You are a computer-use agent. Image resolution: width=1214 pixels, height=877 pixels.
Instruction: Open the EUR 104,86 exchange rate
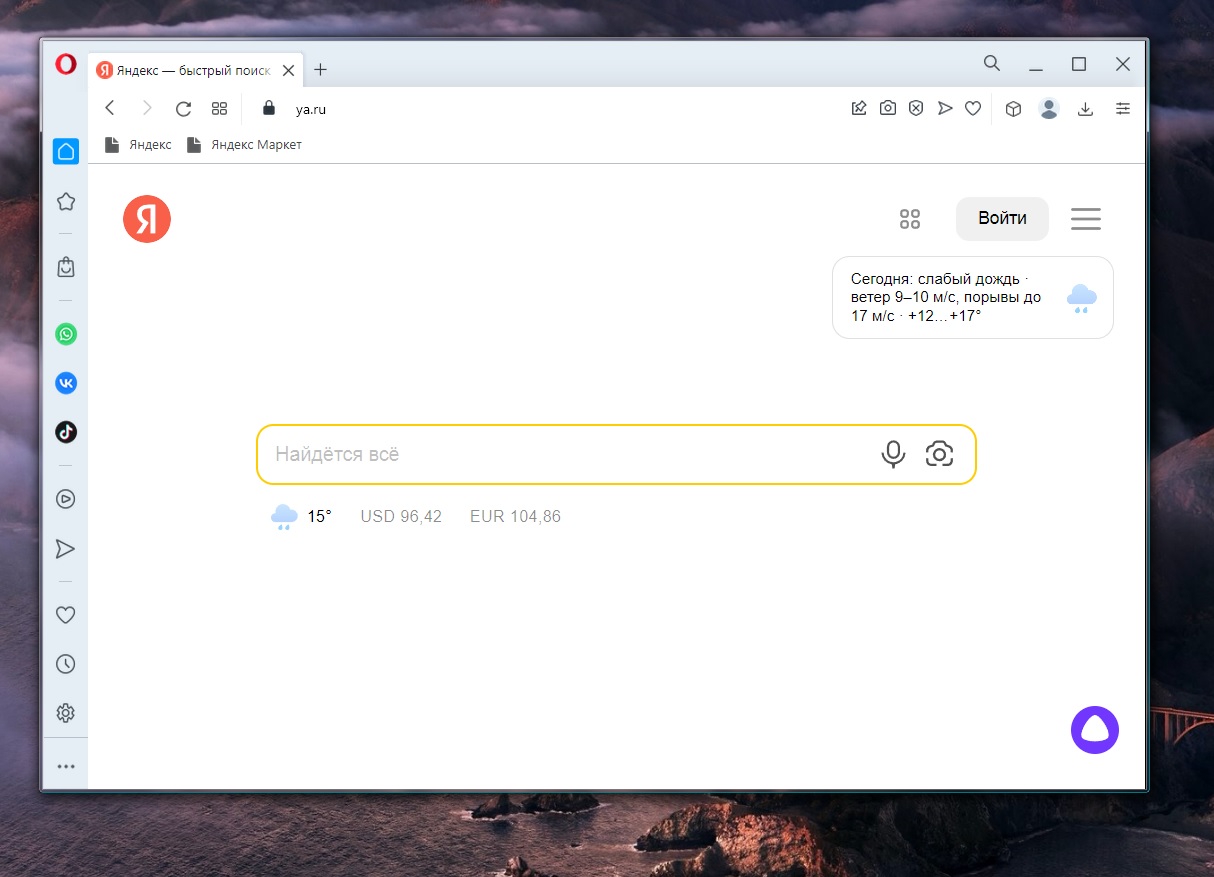[x=515, y=517]
